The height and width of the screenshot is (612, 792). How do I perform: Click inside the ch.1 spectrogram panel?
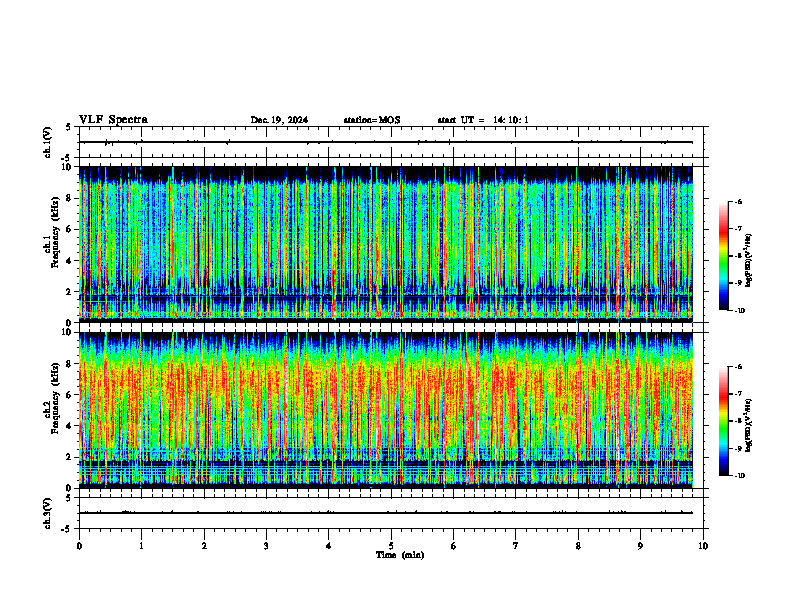386,244
